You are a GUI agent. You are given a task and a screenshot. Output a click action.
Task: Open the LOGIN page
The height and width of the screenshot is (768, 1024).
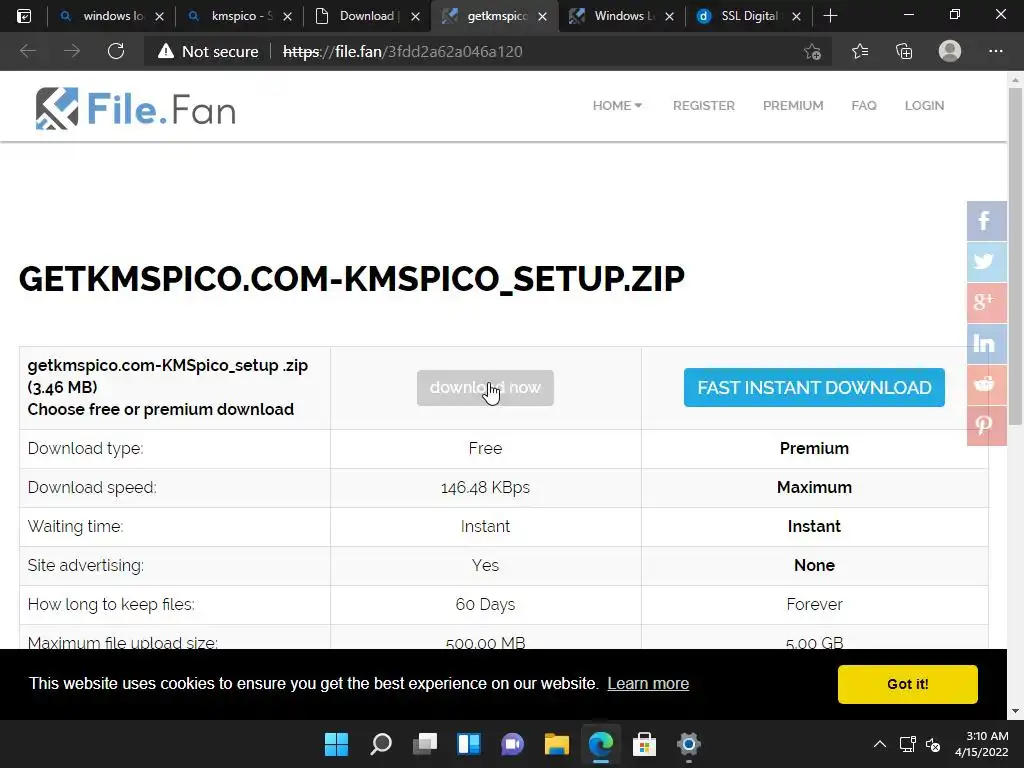click(924, 105)
